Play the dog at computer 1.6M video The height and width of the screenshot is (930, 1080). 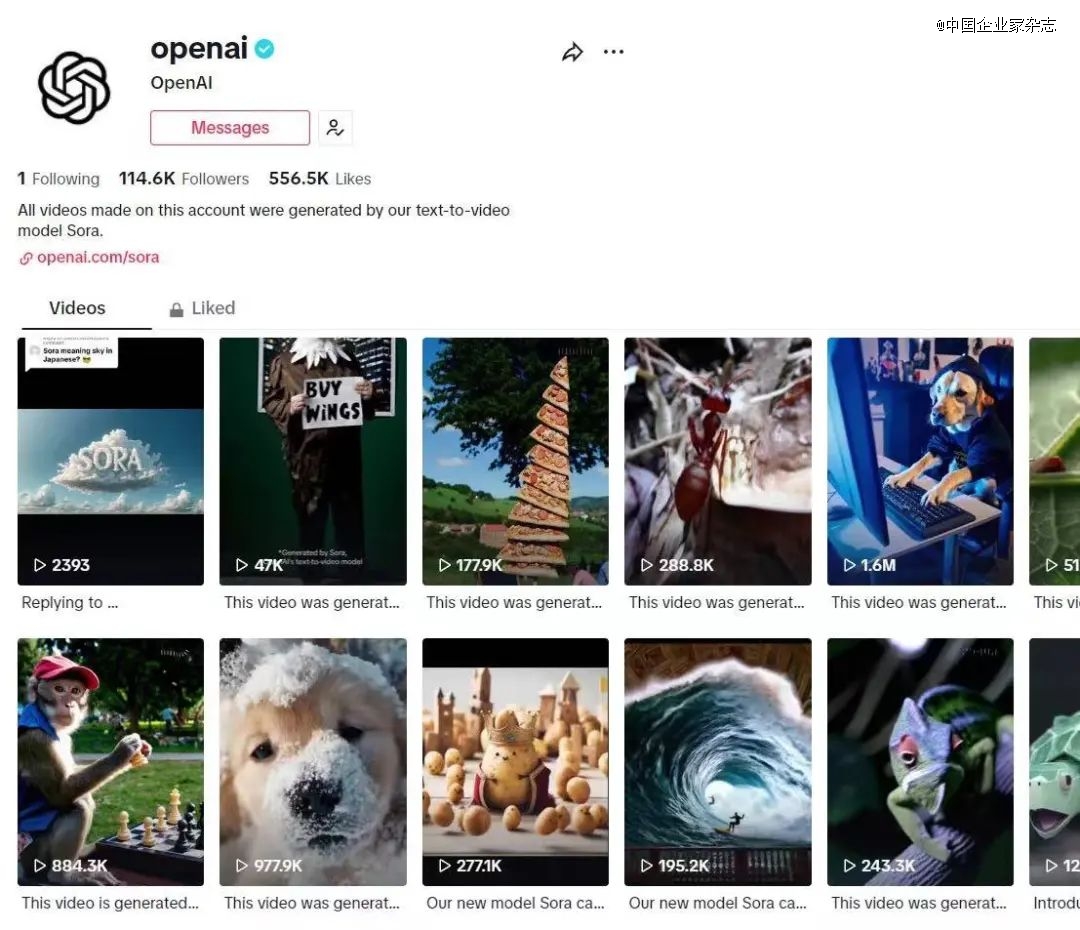tap(920, 461)
